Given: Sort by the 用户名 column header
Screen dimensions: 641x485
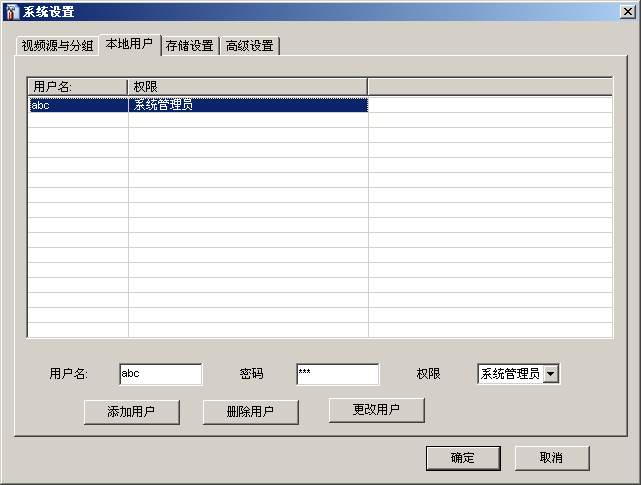Looking at the screenshot, I should coord(78,87).
